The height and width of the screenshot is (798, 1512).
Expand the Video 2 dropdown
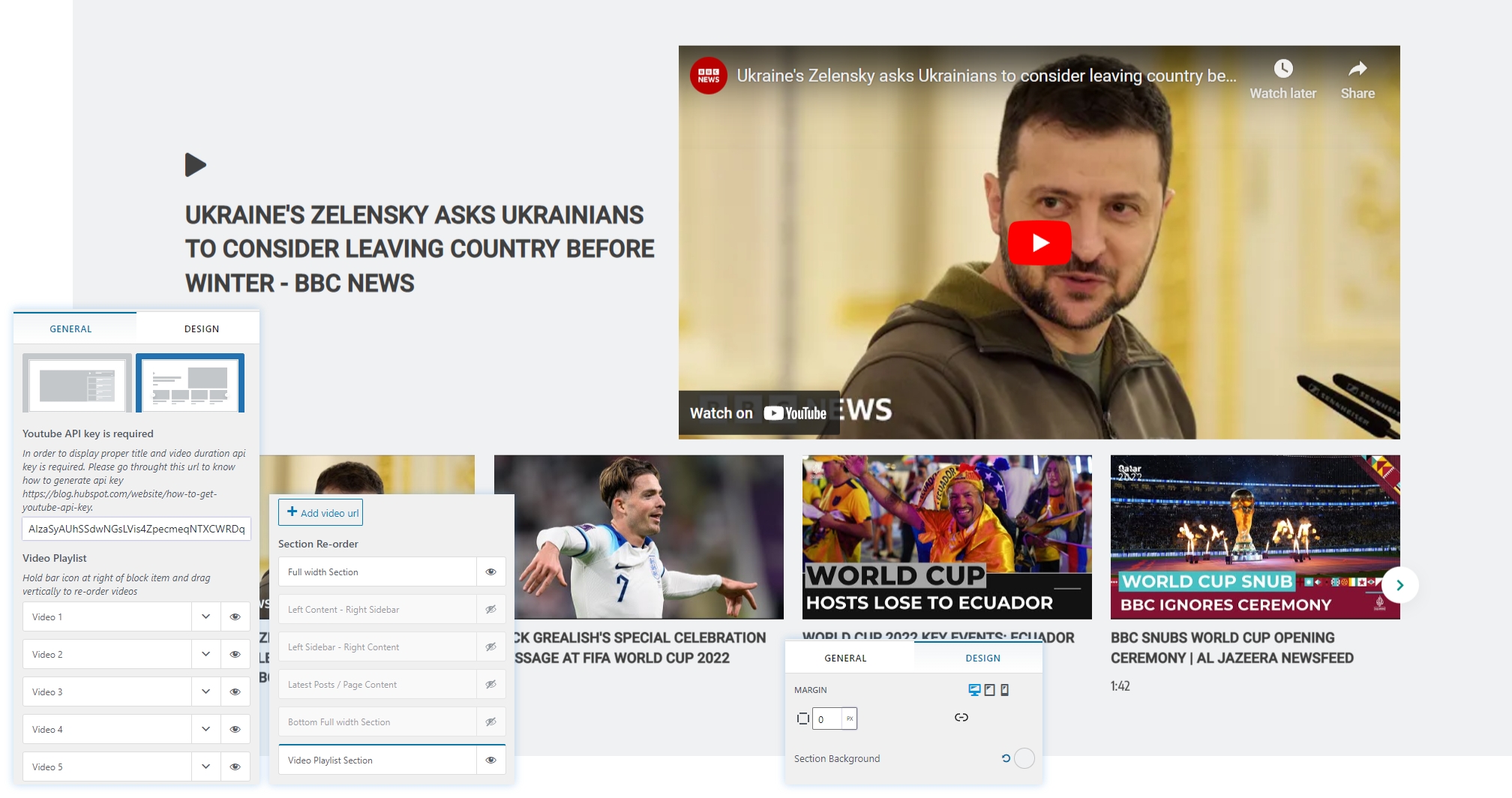205,655
